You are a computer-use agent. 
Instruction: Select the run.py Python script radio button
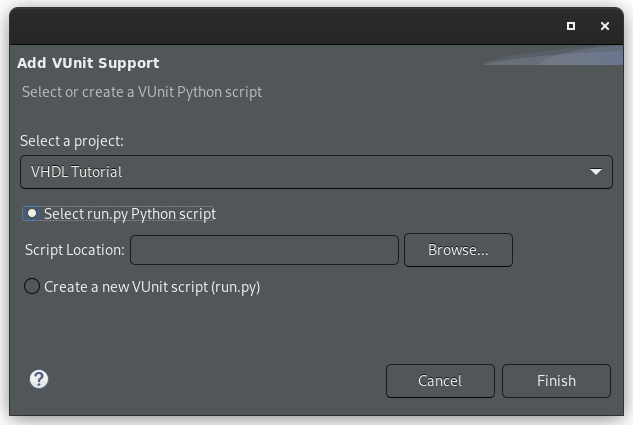click(31, 214)
